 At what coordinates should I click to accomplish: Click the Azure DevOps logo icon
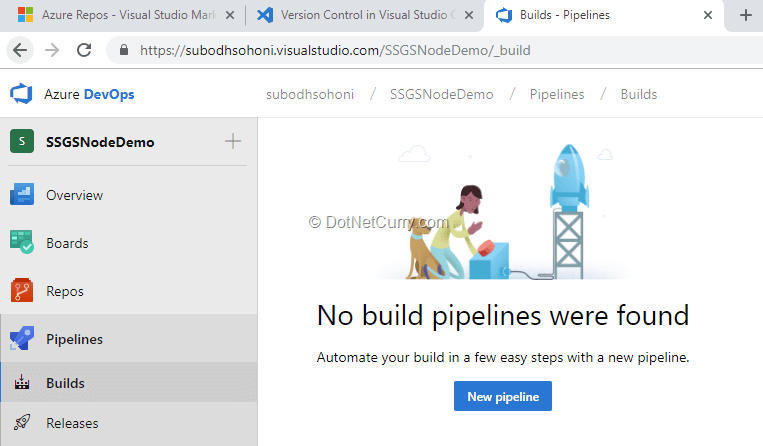[x=21, y=94]
